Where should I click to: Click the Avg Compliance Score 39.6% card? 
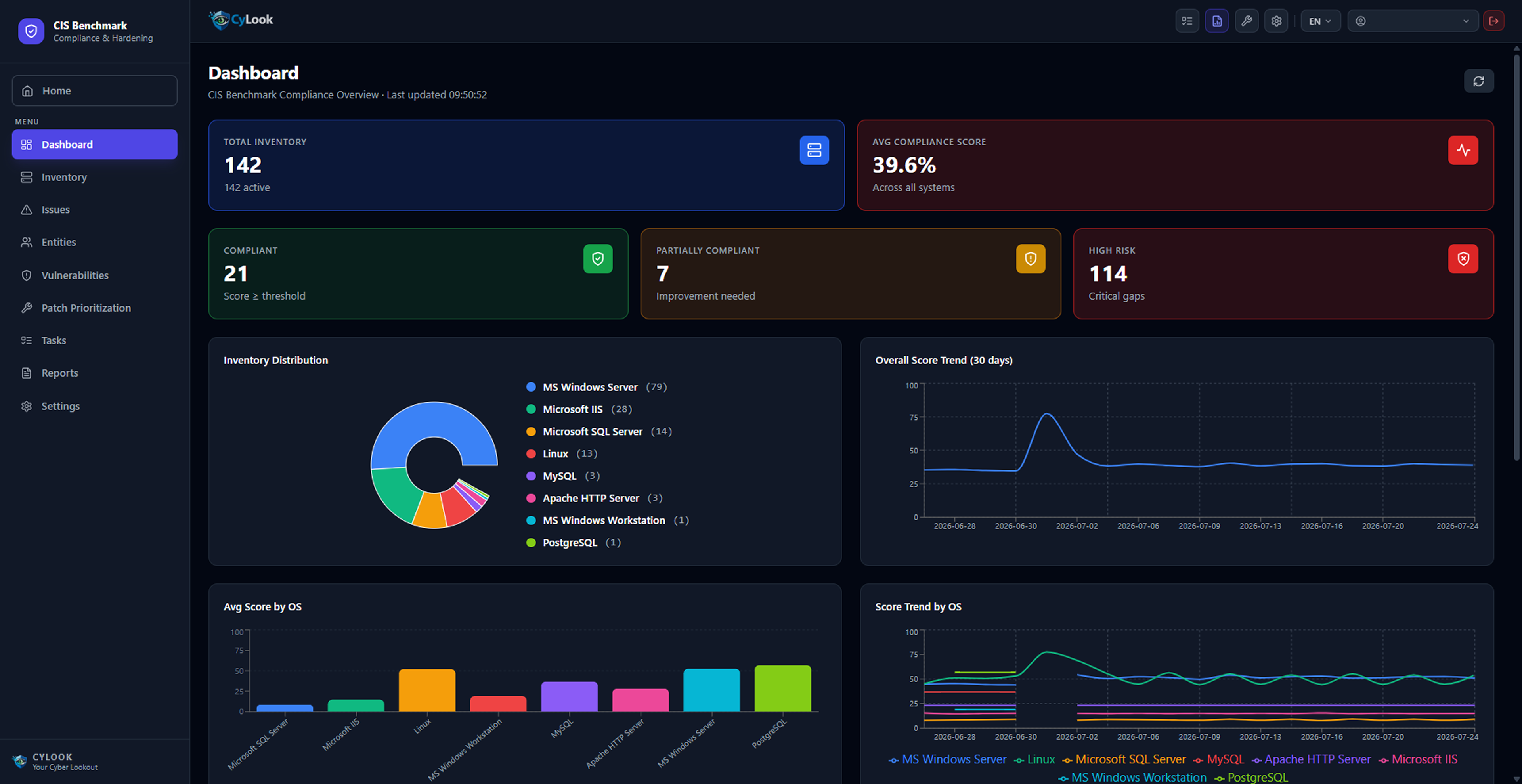(1175, 165)
